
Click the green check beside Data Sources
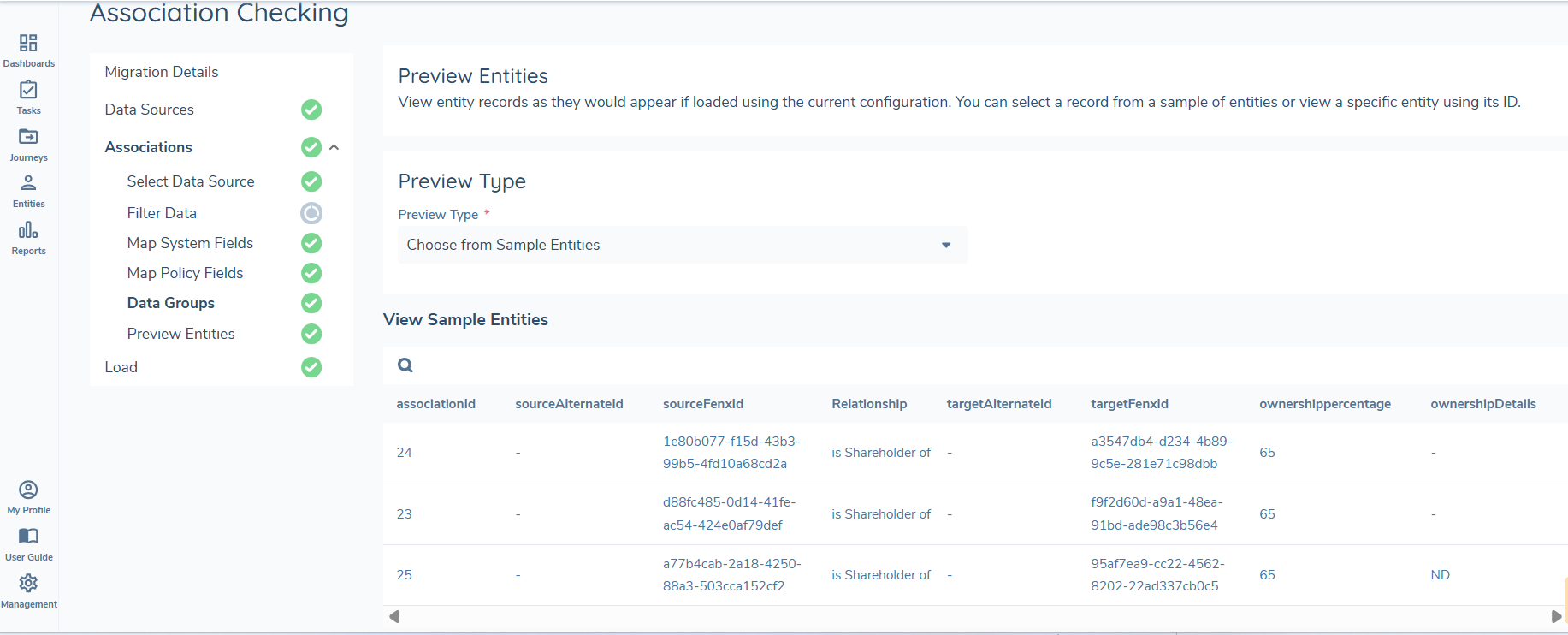(x=311, y=110)
